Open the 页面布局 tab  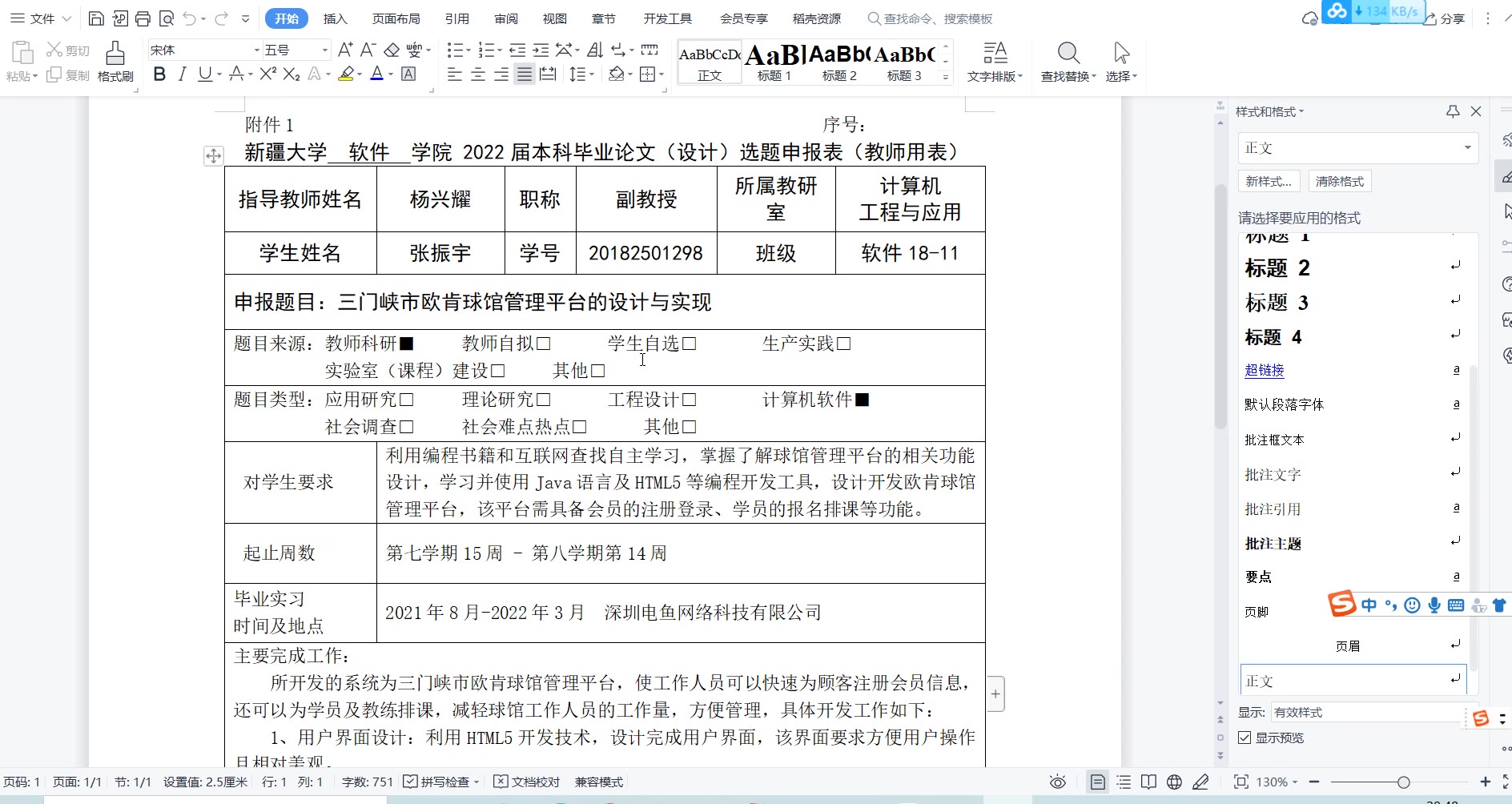pos(396,18)
